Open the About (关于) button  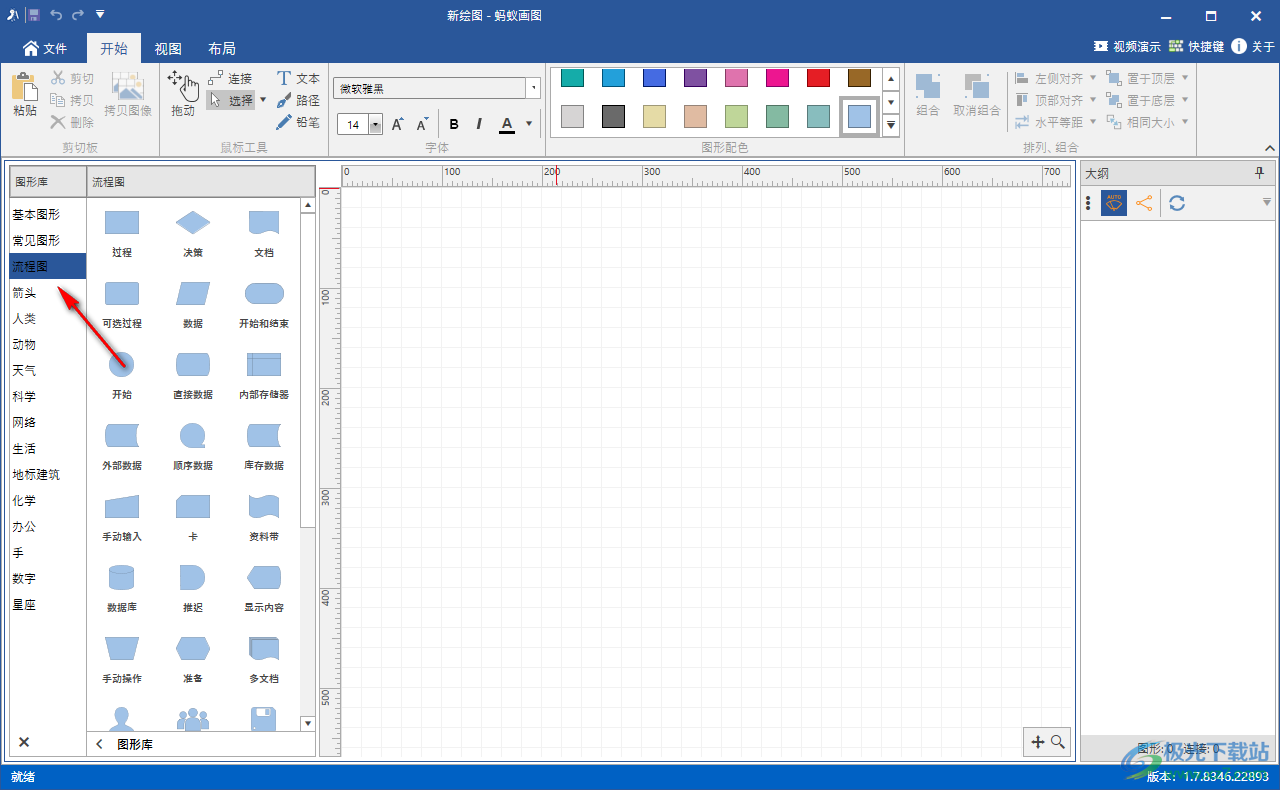[1253, 46]
